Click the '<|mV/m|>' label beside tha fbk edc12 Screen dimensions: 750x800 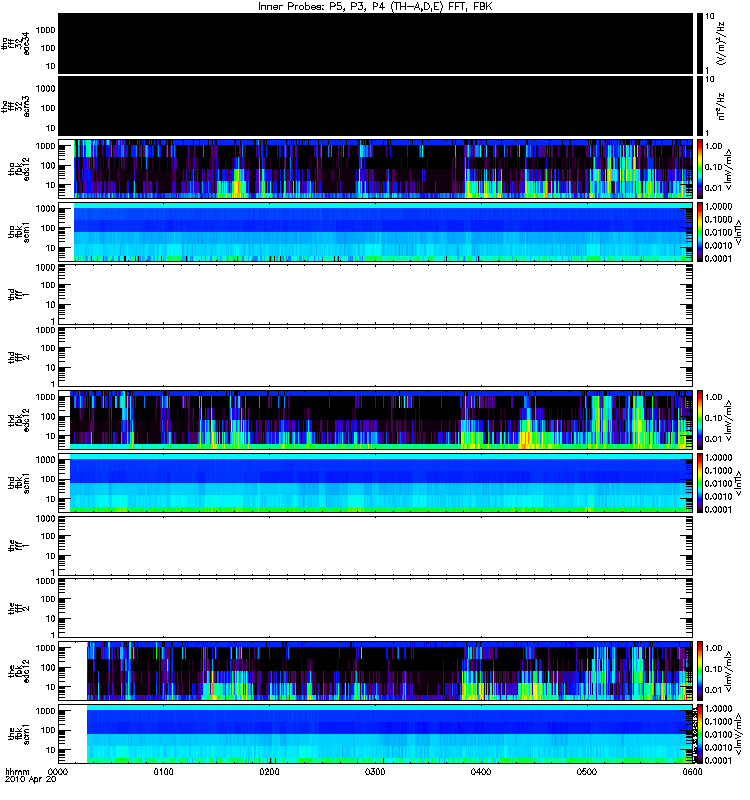click(729, 169)
